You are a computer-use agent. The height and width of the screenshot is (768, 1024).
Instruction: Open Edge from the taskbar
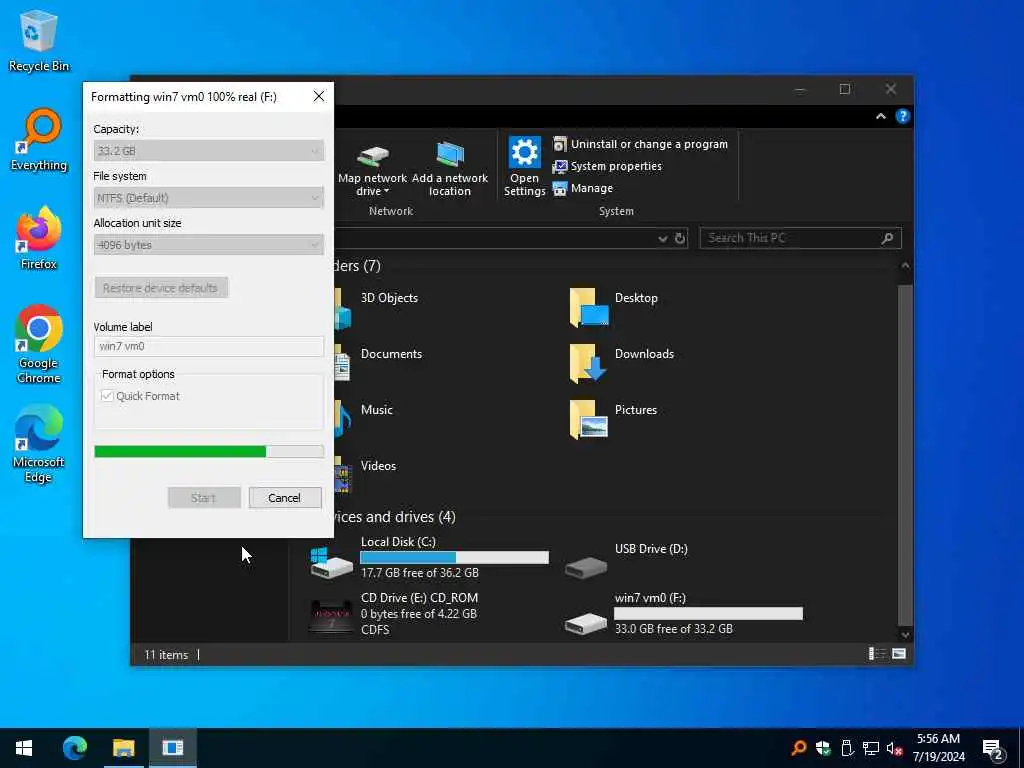(x=74, y=748)
